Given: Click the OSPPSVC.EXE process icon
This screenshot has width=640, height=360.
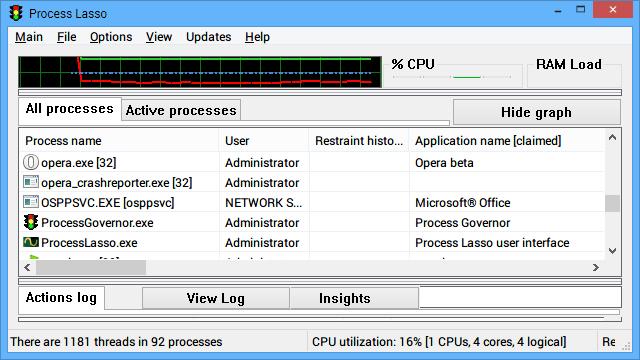Looking at the screenshot, I should [31, 202].
